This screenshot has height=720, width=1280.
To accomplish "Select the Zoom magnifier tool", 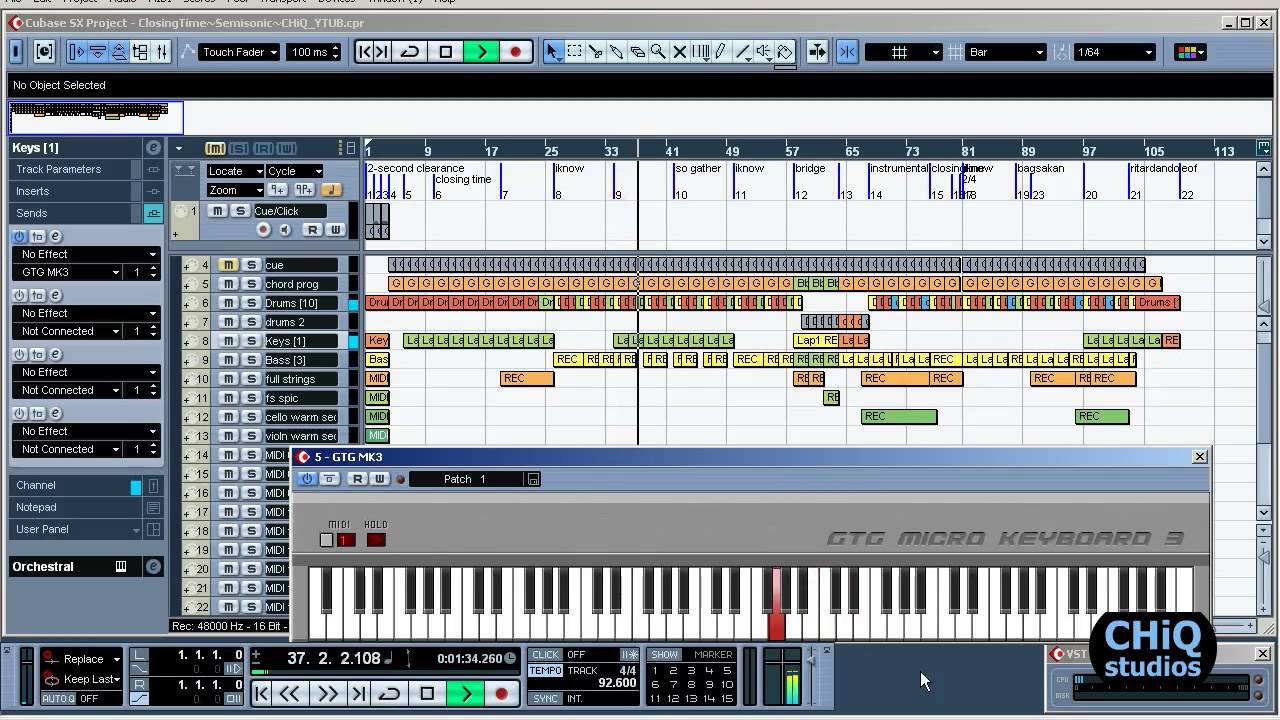I will [x=658, y=52].
